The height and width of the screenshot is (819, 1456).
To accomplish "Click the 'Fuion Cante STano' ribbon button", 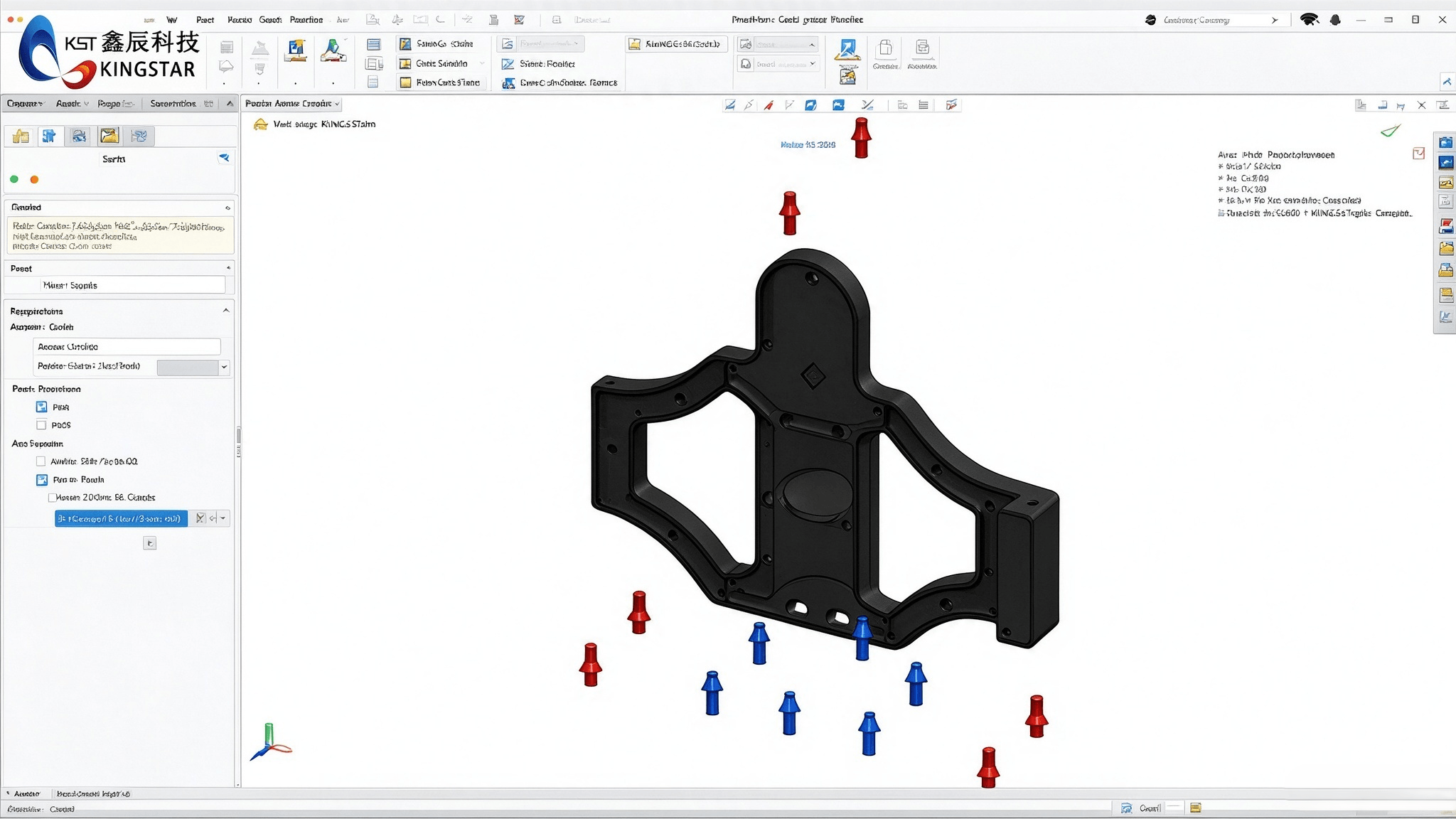I will pos(441,82).
